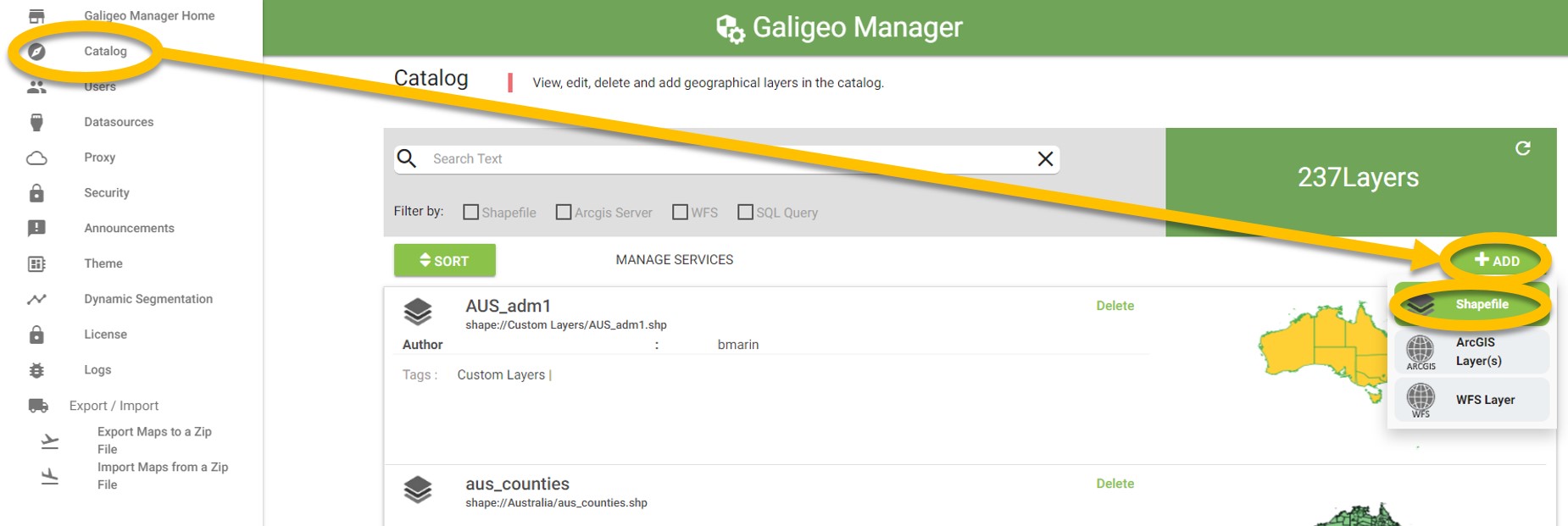Image resolution: width=1568 pixels, height=526 pixels.
Task: Click the aus_counties shapefile path text
Action: pyautogui.click(x=556, y=503)
